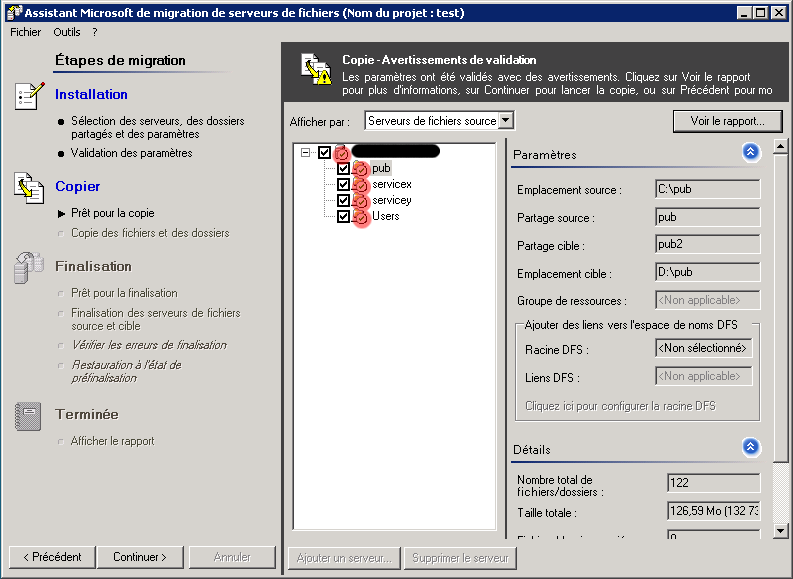This screenshot has width=793, height=579.
Task: Click the 'Partage cible' field containing pub2
Action: (707, 245)
